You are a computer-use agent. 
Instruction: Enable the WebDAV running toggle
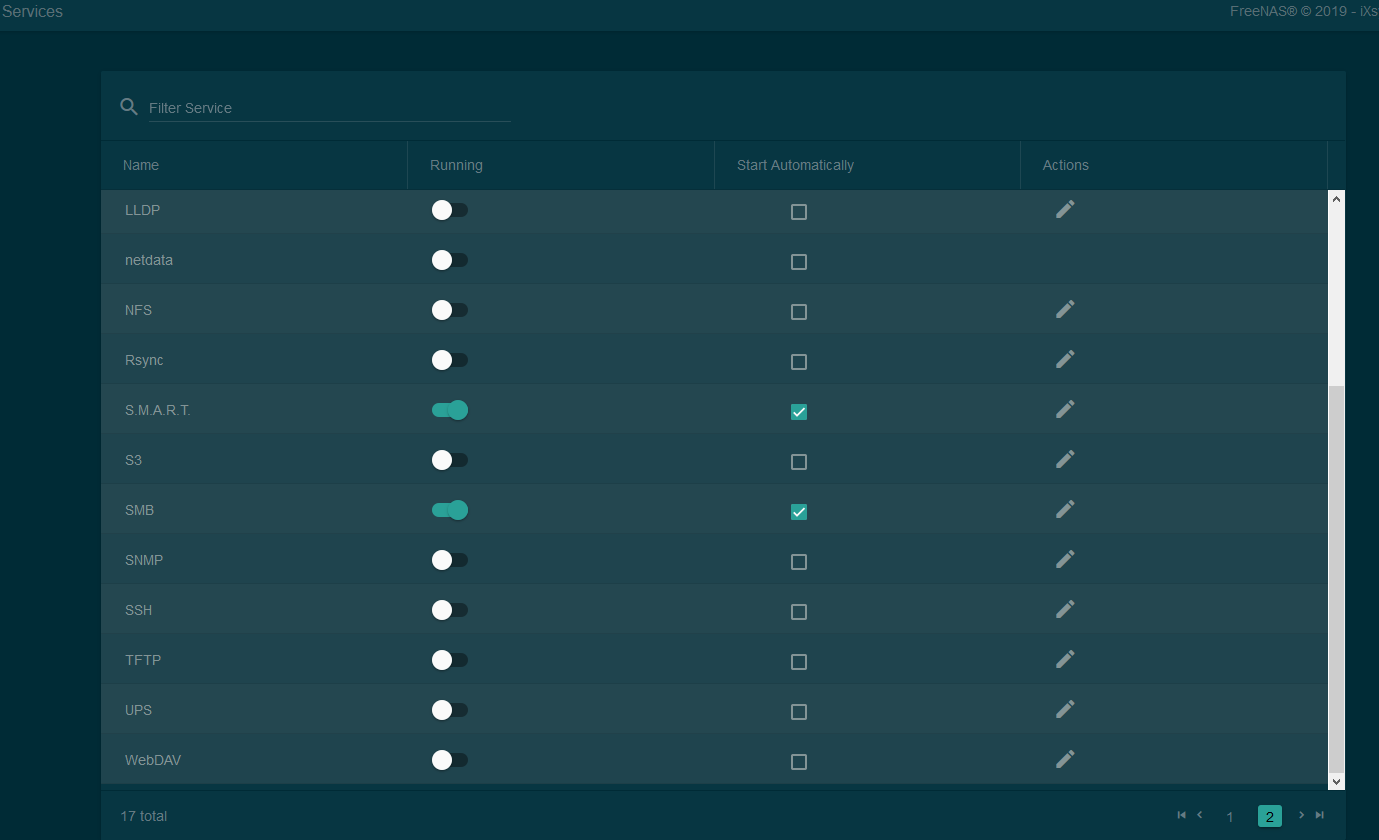(x=450, y=760)
